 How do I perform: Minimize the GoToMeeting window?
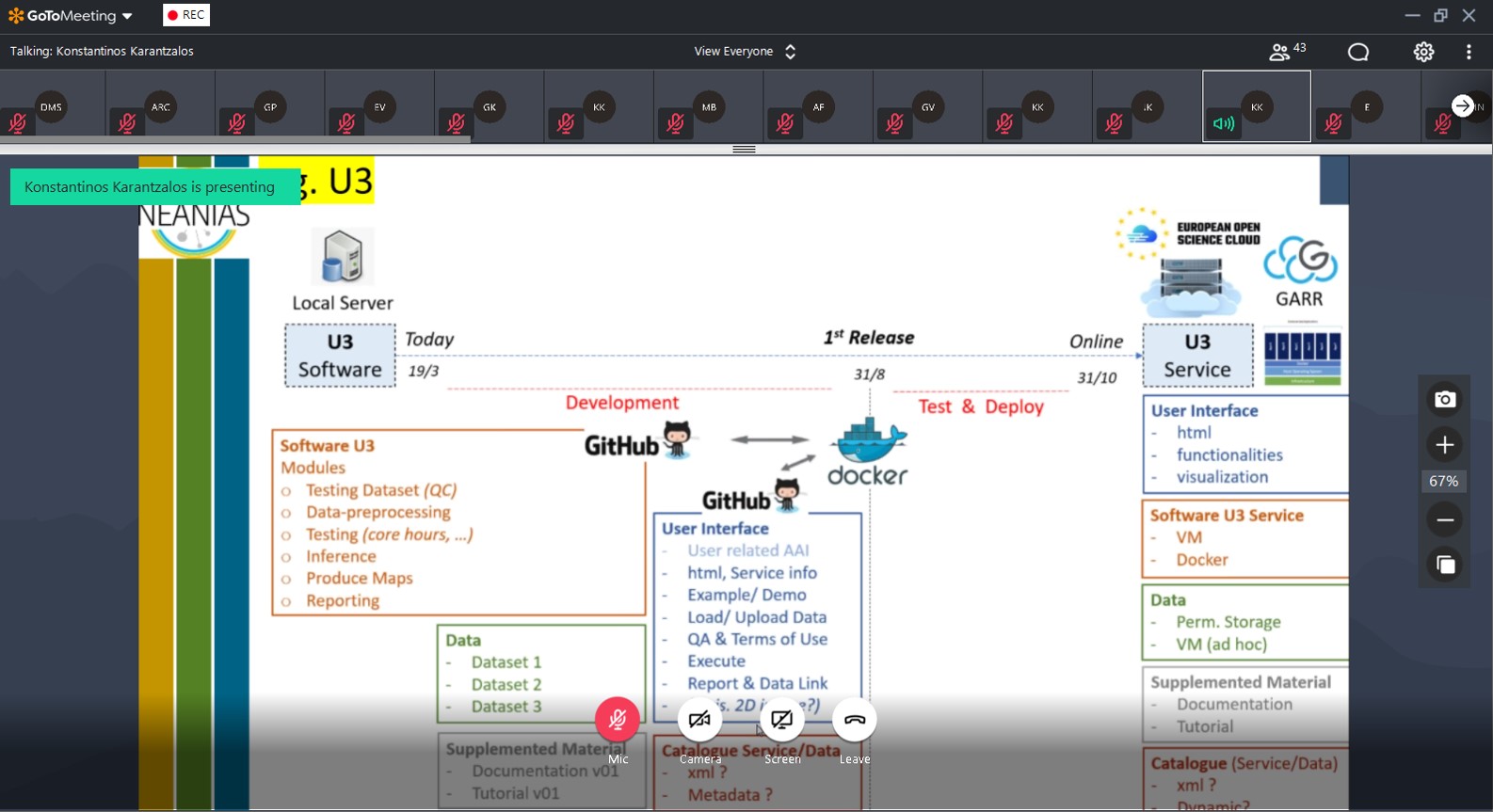pyautogui.click(x=1412, y=15)
